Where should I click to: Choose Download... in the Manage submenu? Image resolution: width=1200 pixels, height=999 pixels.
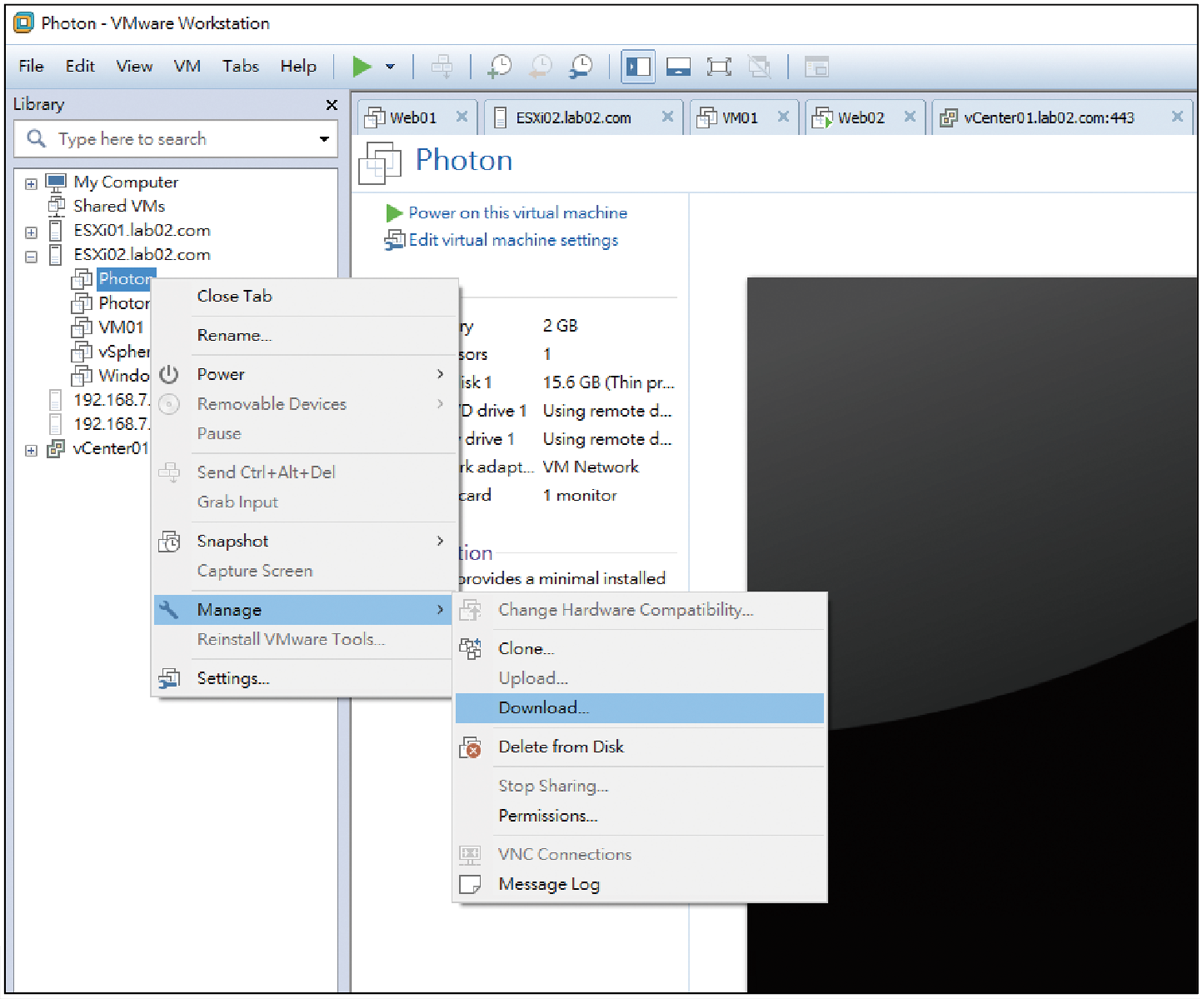point(640,708)
